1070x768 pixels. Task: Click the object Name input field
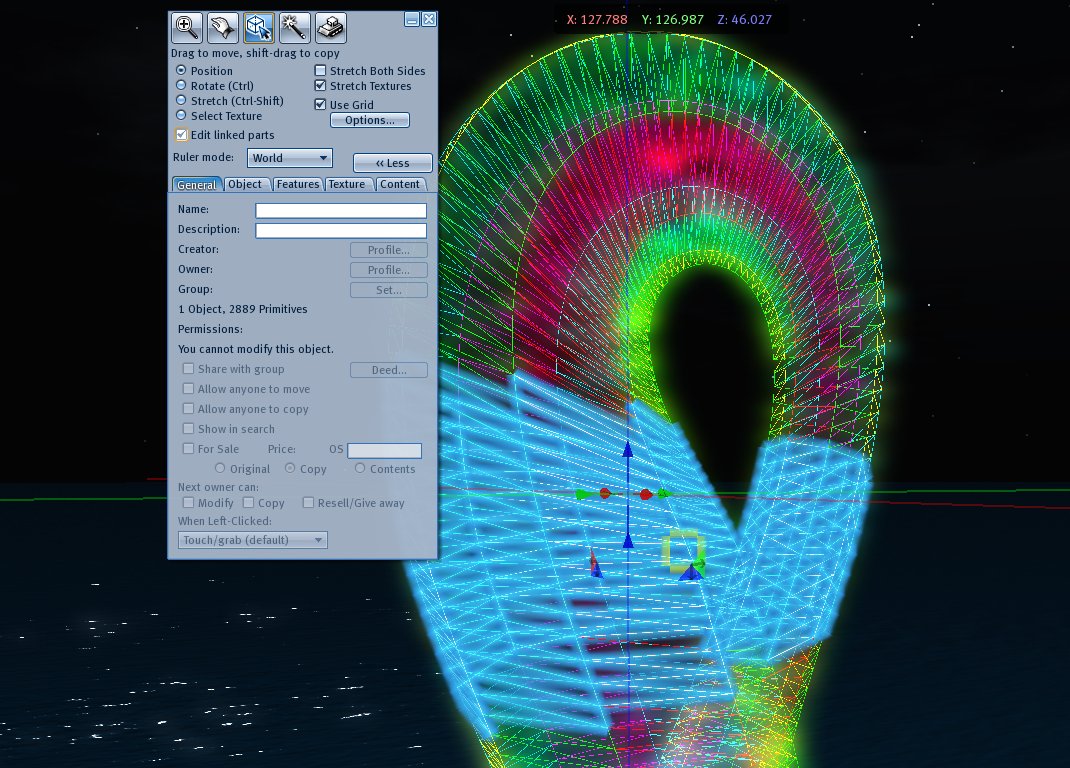pos(340,211)
